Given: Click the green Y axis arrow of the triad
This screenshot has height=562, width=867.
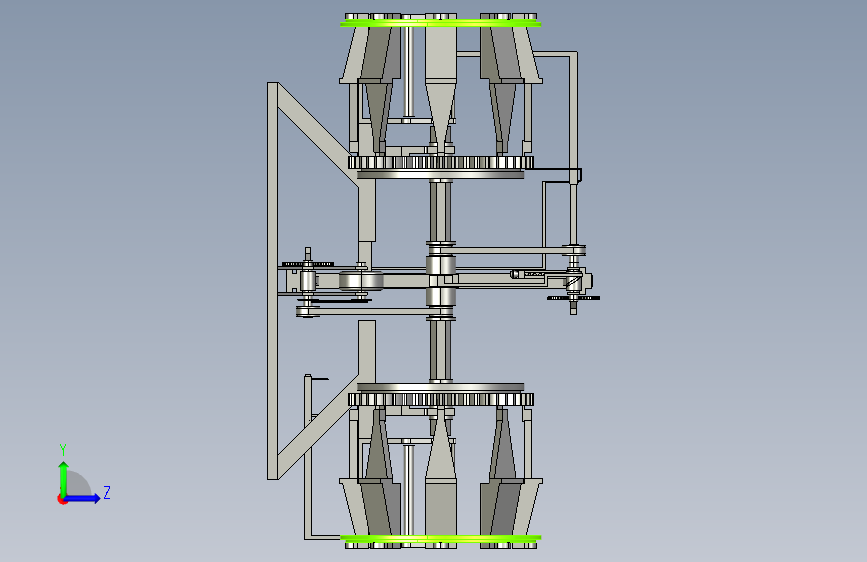Looking at the screenshot, I should tap(64, 479).
